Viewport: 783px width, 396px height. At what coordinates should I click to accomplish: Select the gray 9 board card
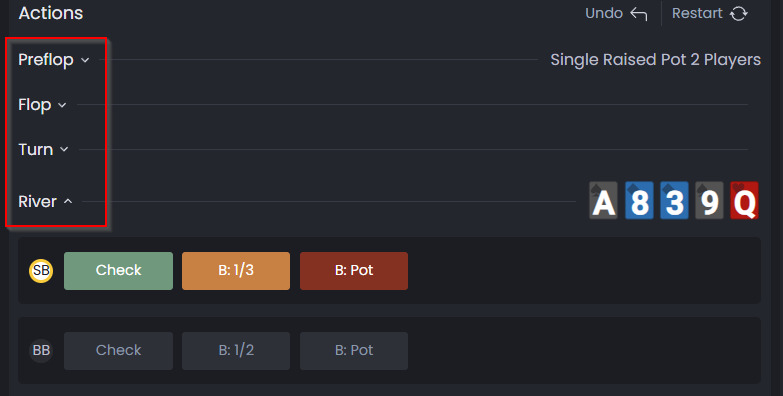pyautogui.click(x=709, y=201)
